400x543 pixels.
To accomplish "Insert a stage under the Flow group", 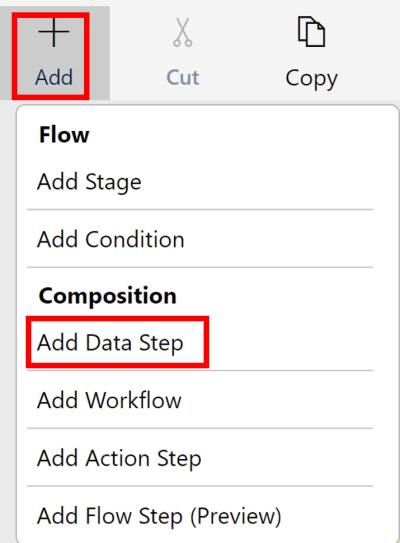I will pyautogui.click(x=89, y=182).
